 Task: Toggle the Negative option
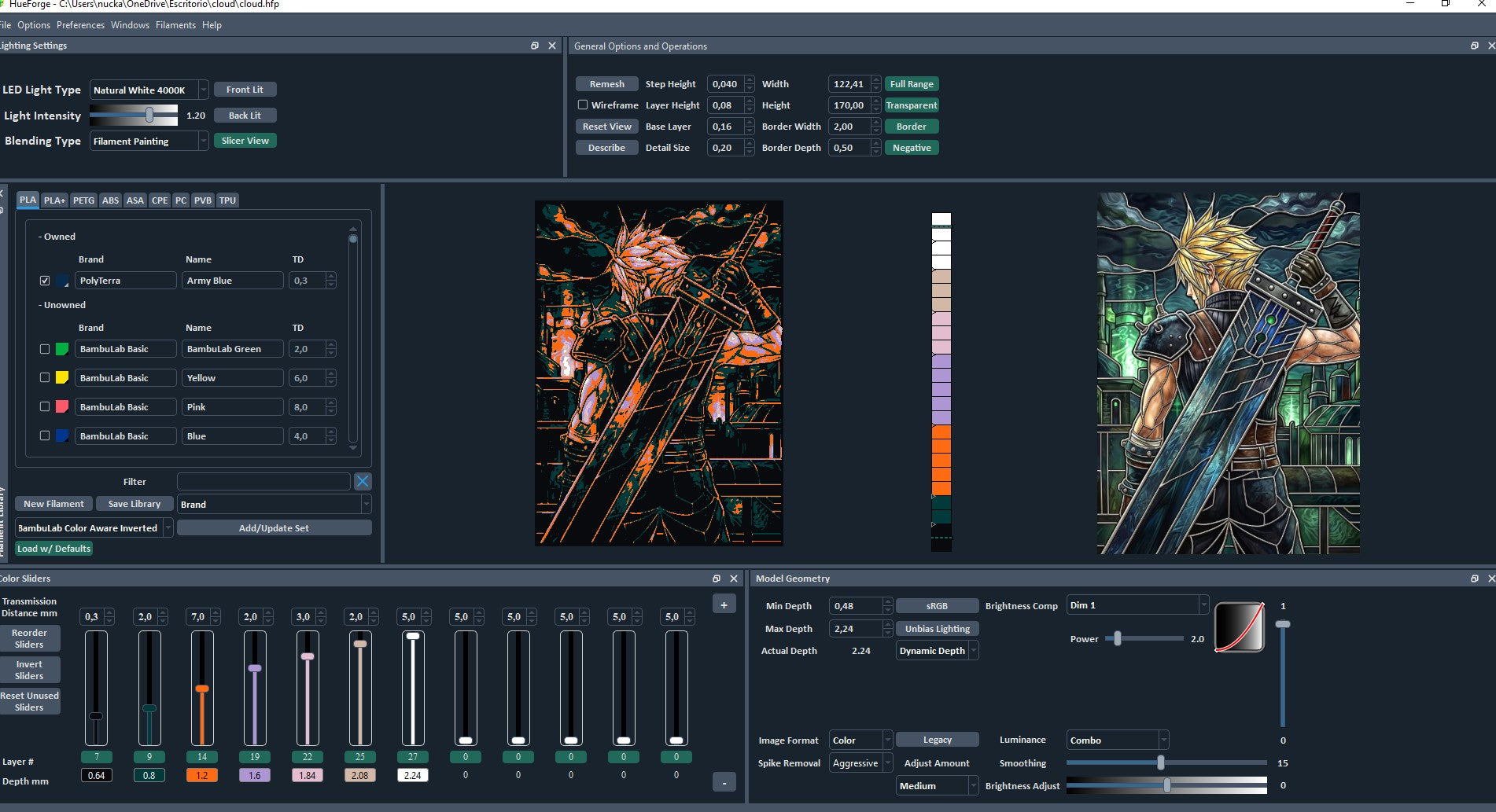[912, 148]
